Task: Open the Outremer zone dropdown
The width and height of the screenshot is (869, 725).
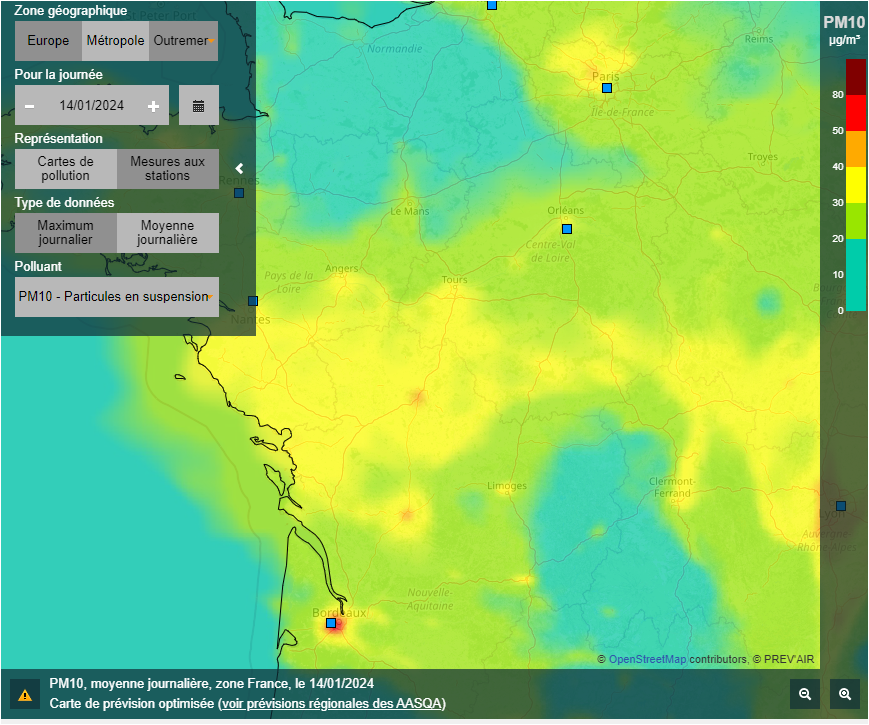Action: tap(183, 41)
